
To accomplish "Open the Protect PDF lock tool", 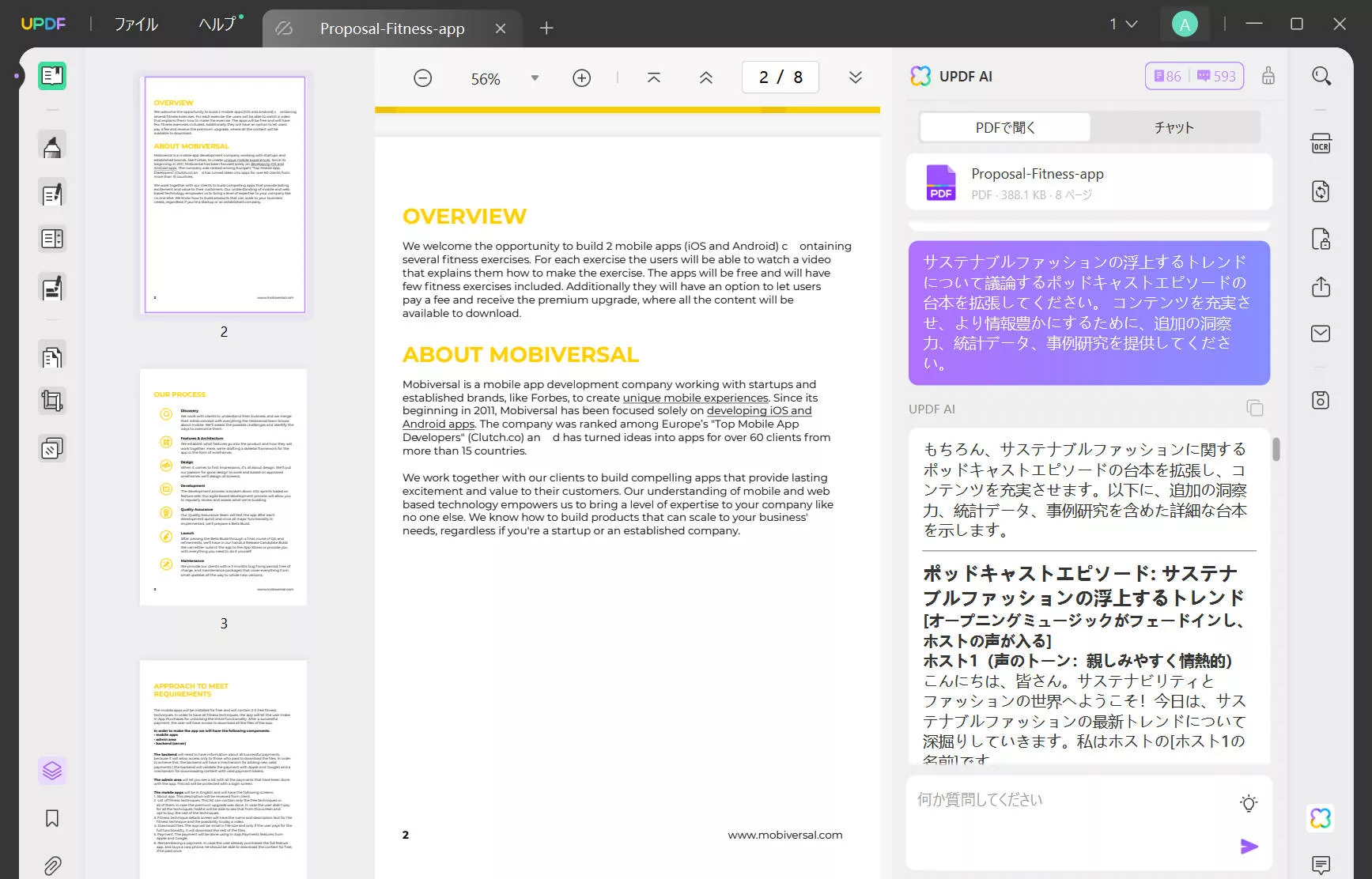I will click(x=1321, y=239).
